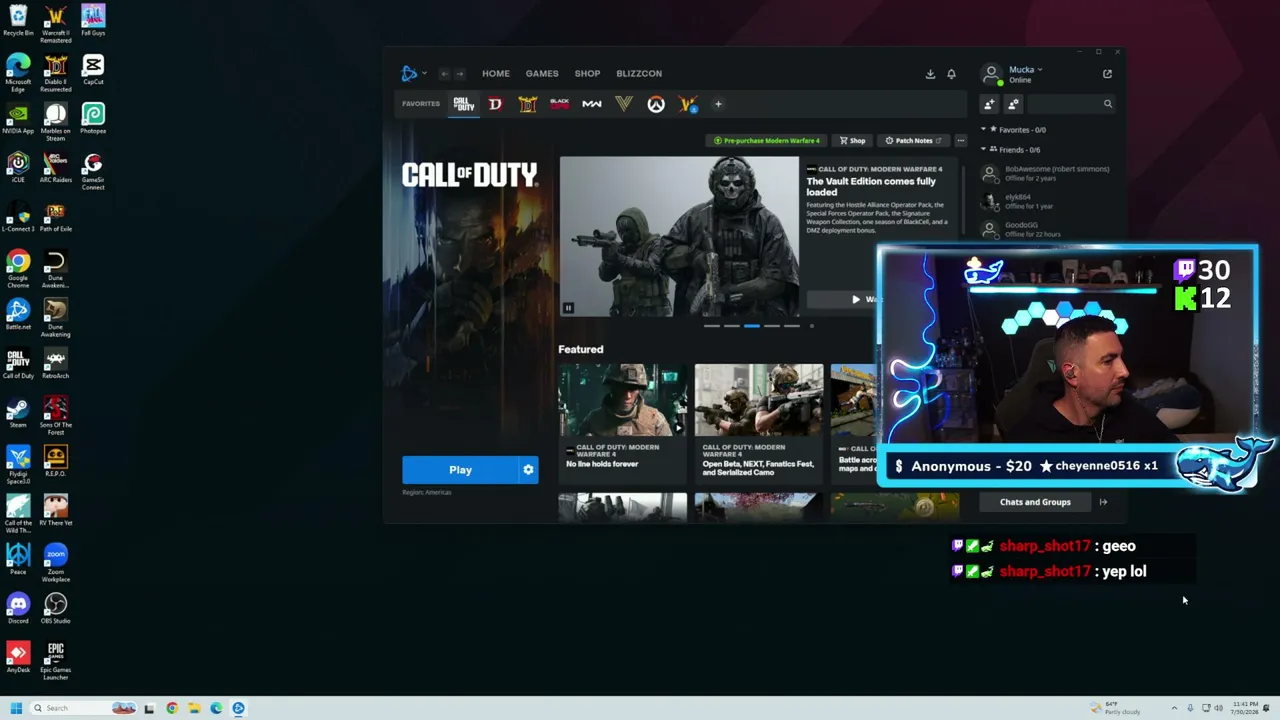Screen dimensions: 1280x720
Task: Show hidden icons in the system tray
Action: pos(1175,708)
